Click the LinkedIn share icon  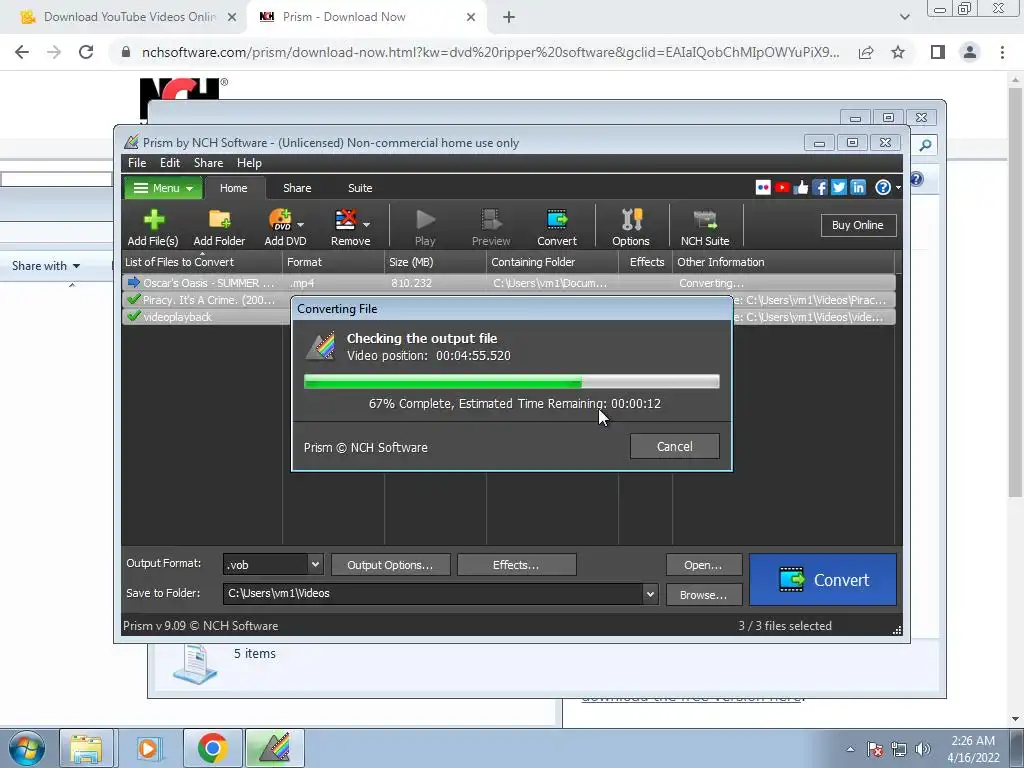[x=858, y=188]
